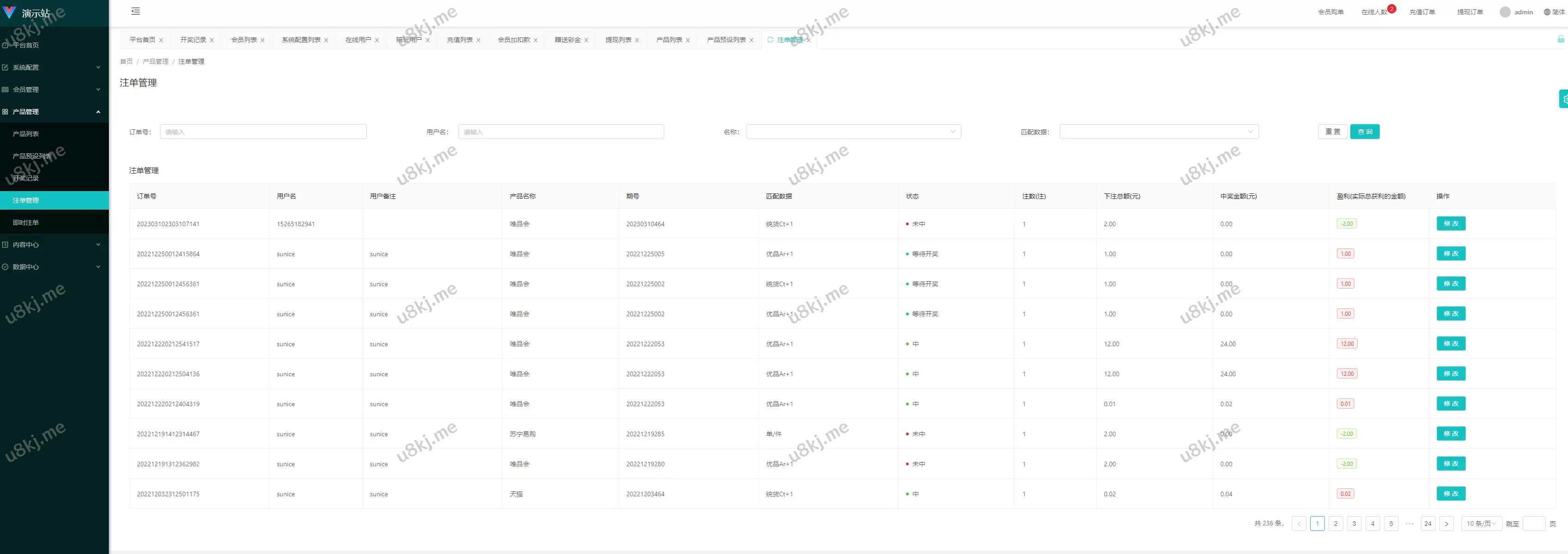
Task: Click 修改 on the first order row
Action: pos(1451,223)
